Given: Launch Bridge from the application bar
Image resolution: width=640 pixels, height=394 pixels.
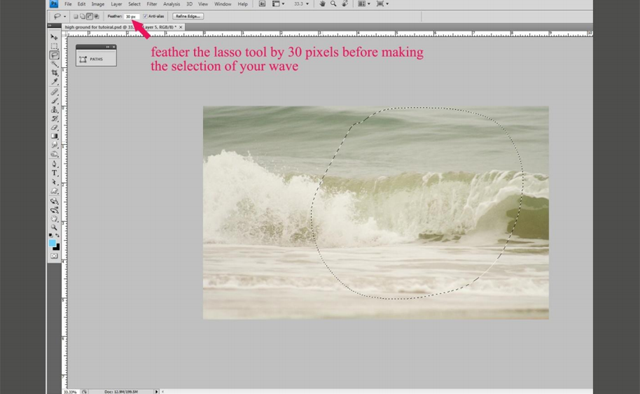Looking at the screenshot, I should click(262, 4).
